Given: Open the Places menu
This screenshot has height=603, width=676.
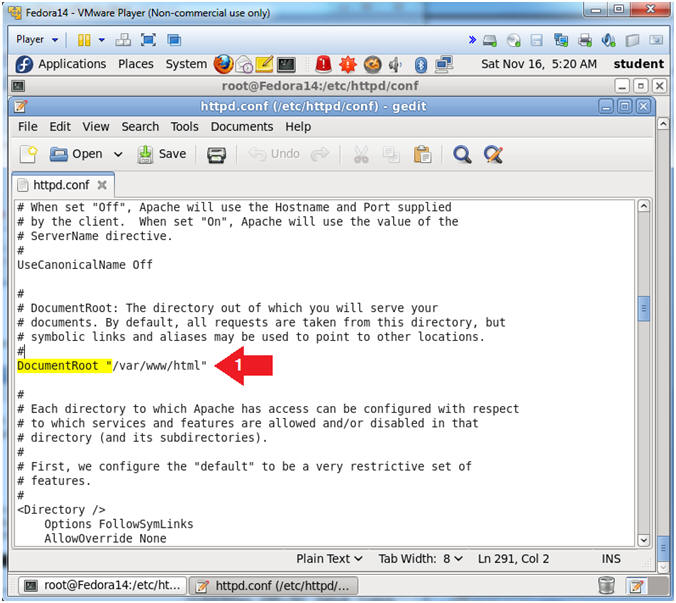Looking at the screenshot, I should pyautogui.click(x=136, y=64).
